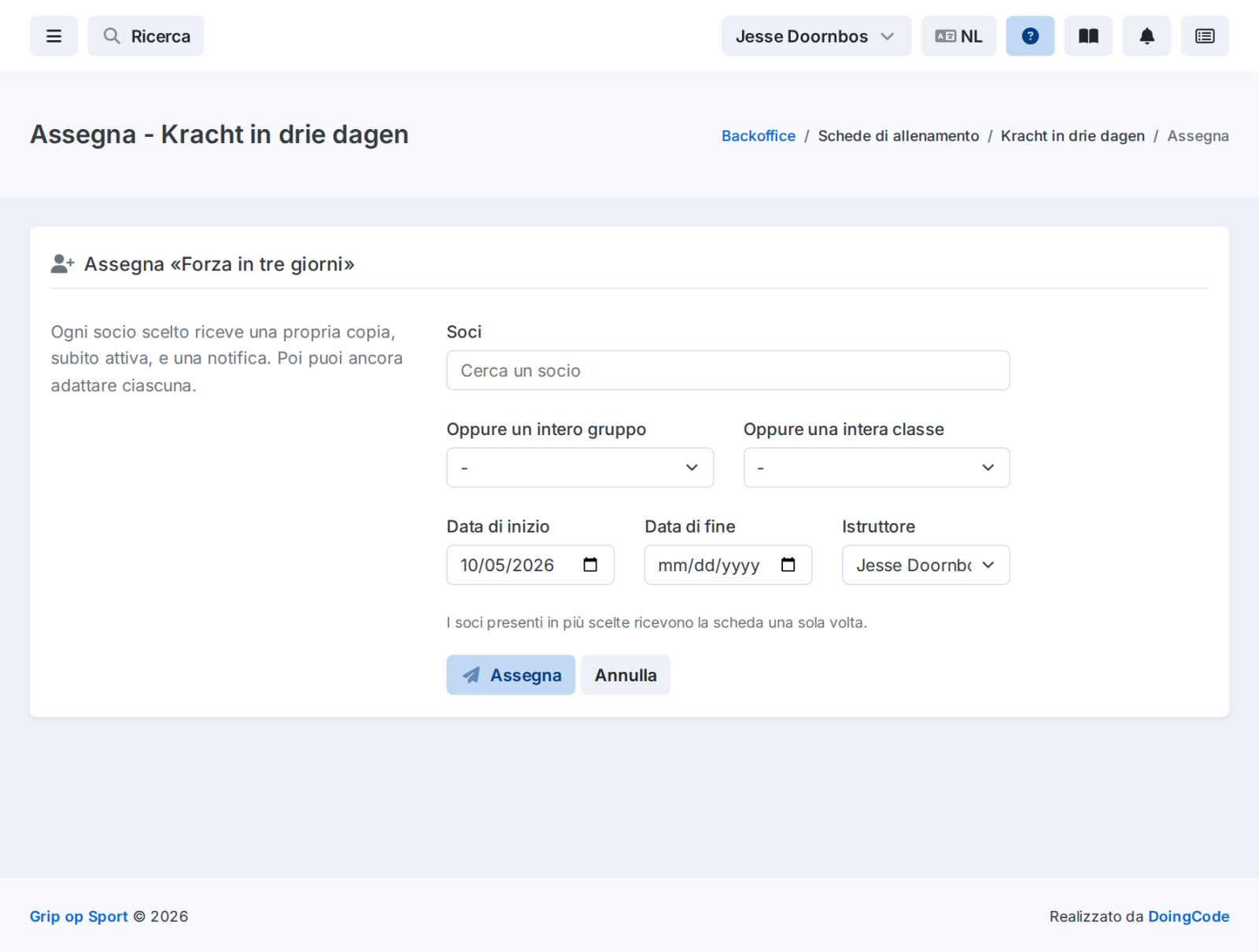This screenshot has width=1259, height=952.
Task: Open Schede di allenamento breadcrumb
Action: pyautogui.click(x=899, y=136)
